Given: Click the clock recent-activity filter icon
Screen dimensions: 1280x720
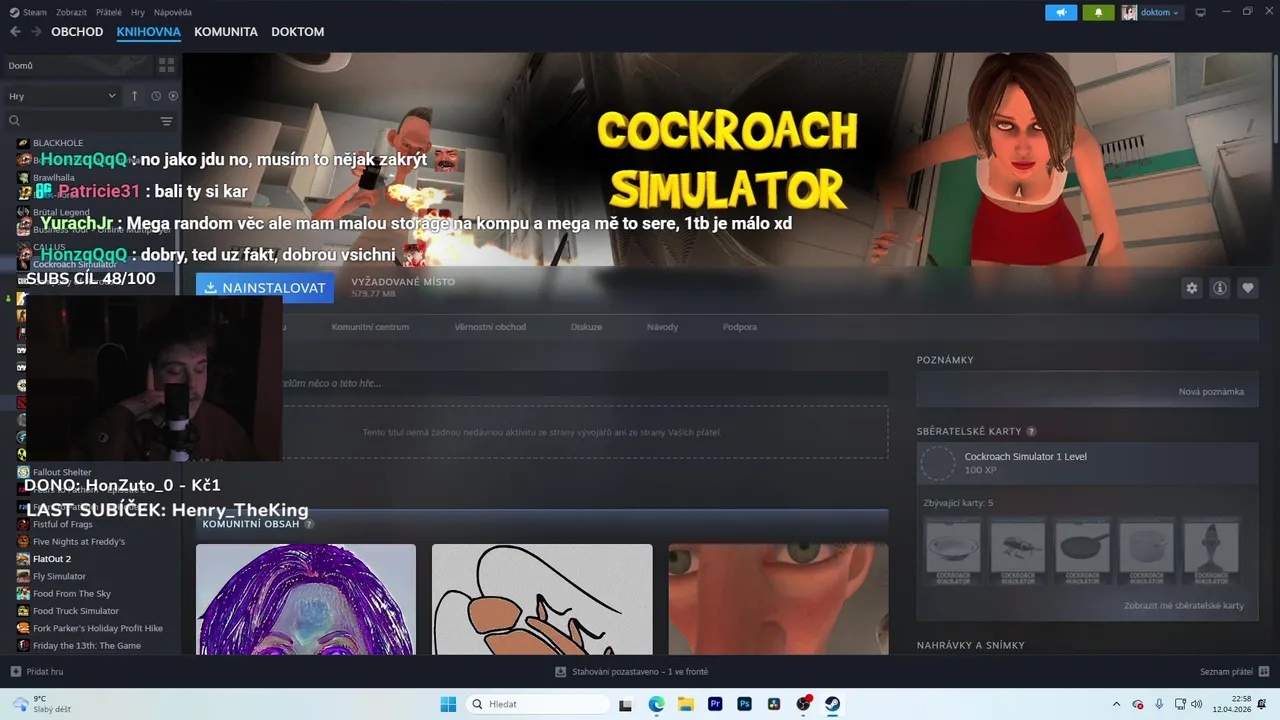Looking at the screenshot, I should [156, 96].
